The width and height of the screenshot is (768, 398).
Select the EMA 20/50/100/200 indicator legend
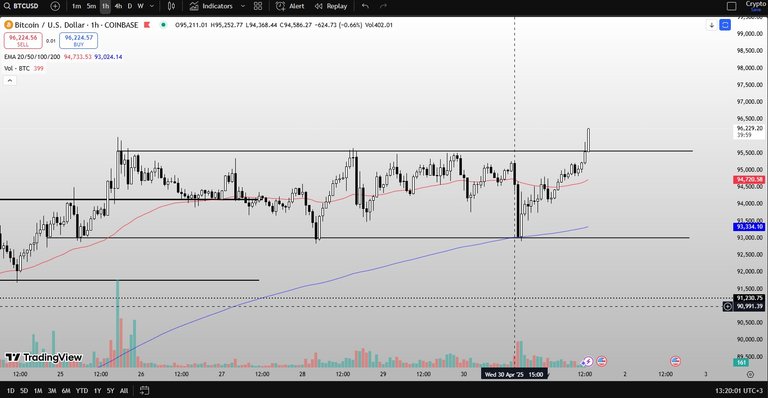point(32,57)
